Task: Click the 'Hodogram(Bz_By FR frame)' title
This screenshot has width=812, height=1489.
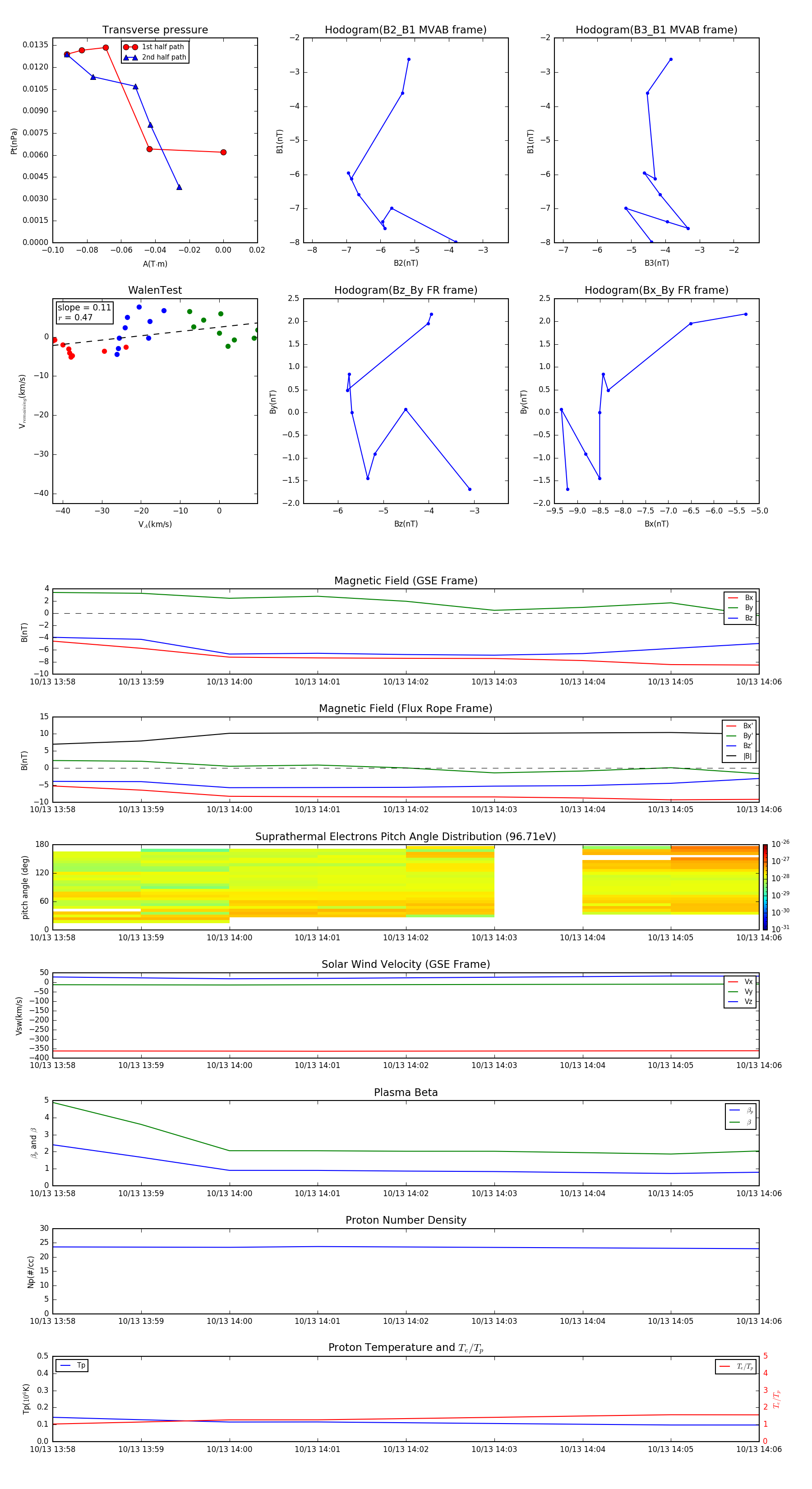Action: coord(406,290)
